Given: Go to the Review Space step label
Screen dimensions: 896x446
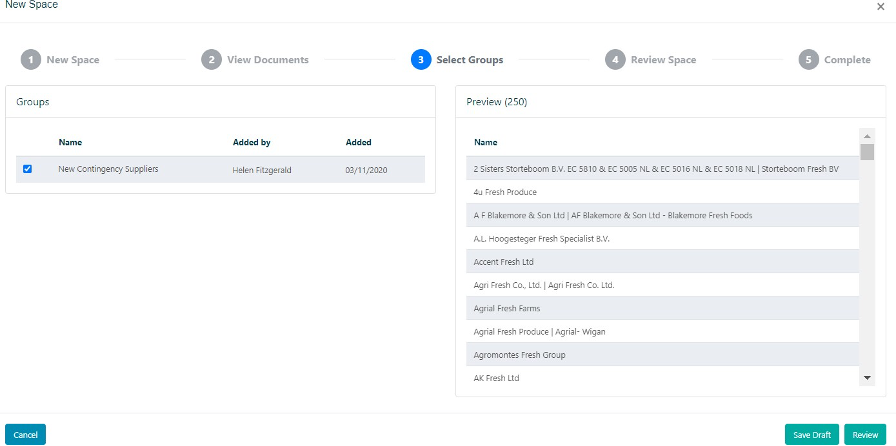Looking at the screenshot, I should click(663, 60).
